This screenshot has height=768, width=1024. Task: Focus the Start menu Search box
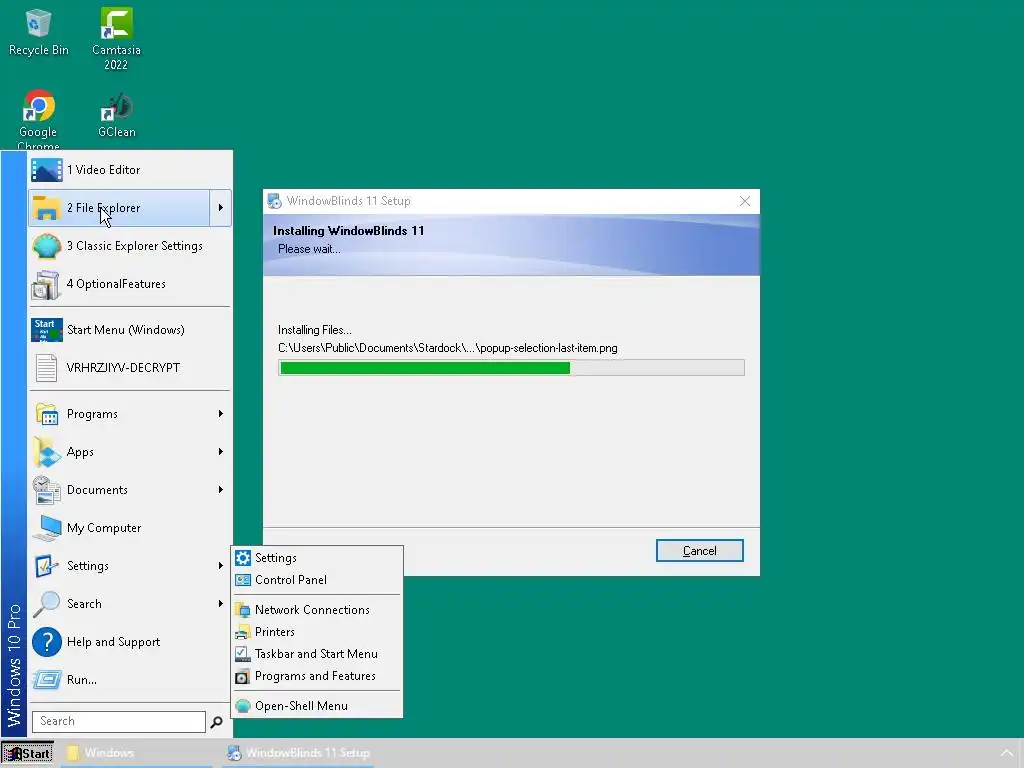(x=119, y=722)
